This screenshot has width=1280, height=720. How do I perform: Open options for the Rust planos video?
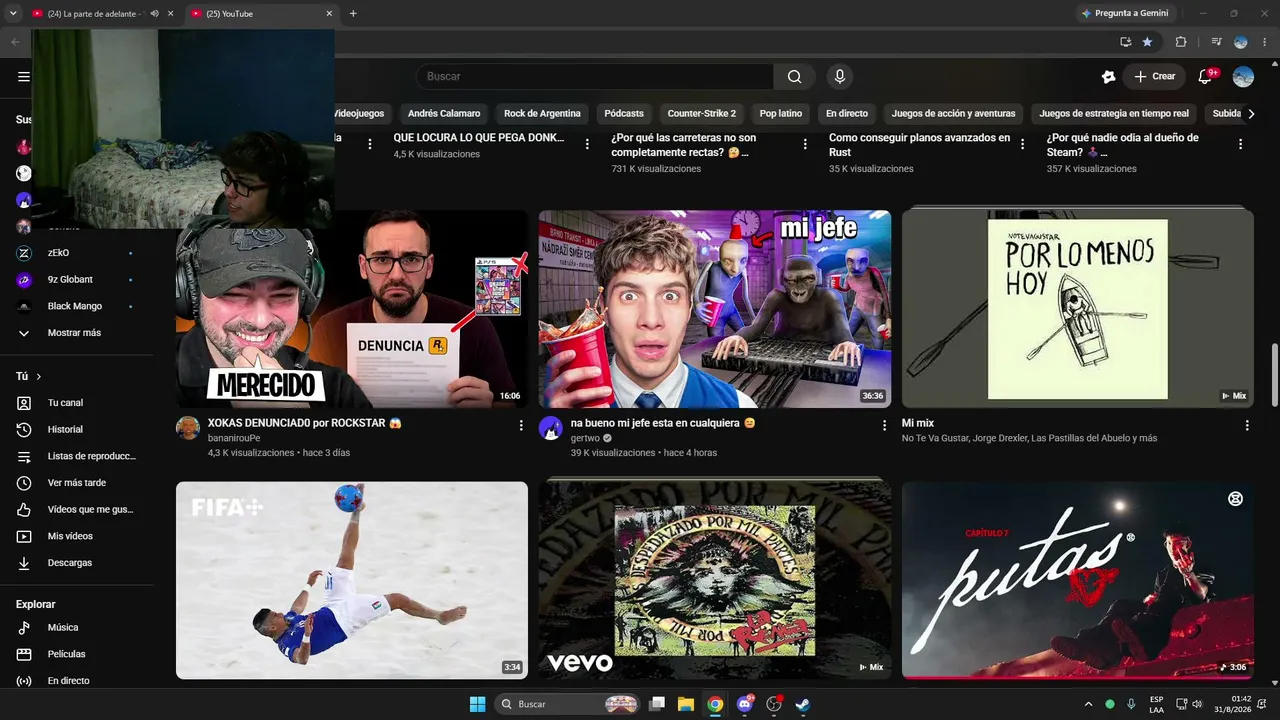click(1022, 144)
